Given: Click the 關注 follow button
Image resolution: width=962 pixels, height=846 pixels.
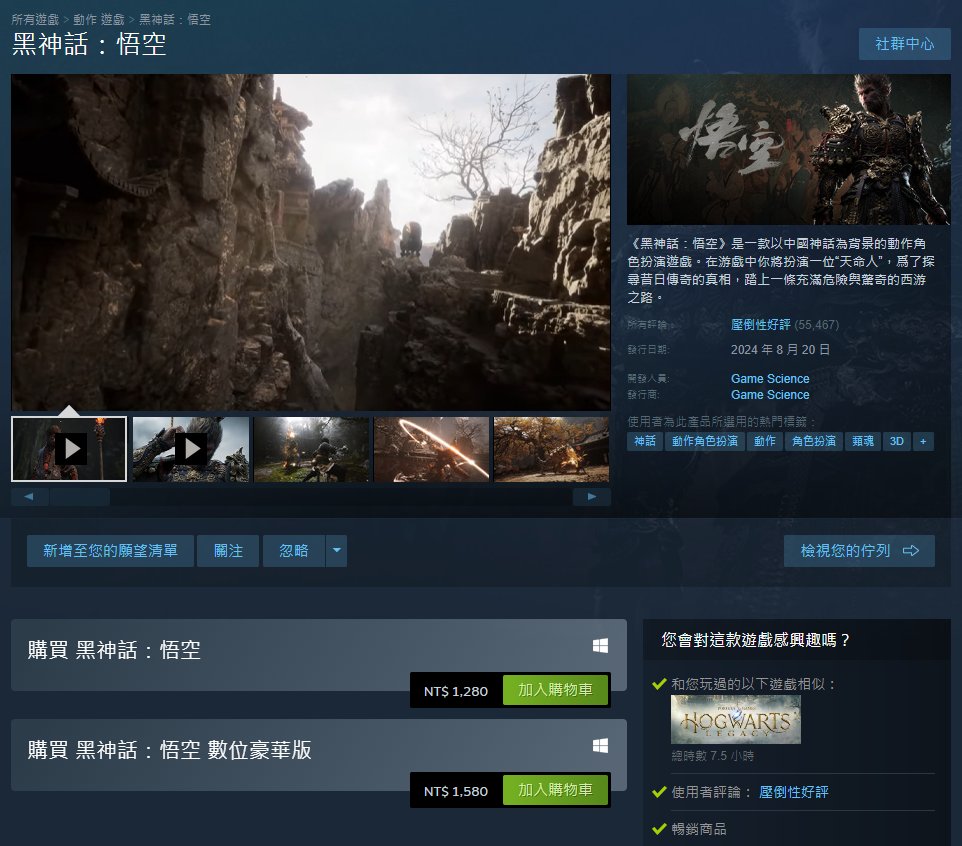Looking at the screenshot, I should (228, 550).
